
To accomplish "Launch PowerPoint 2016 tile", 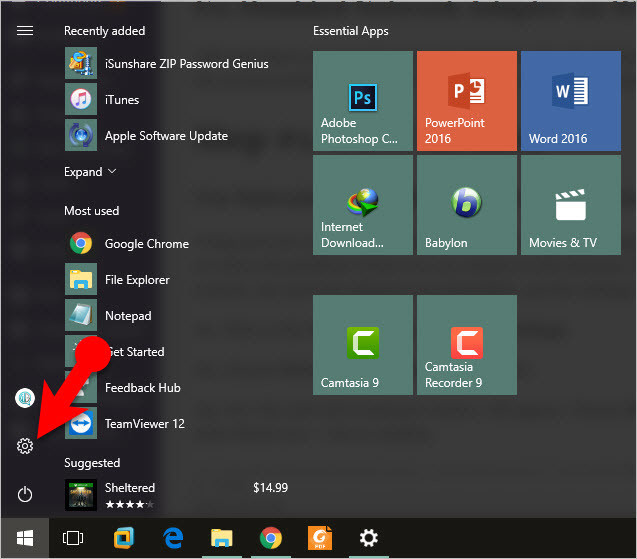I will pos(467,101).
